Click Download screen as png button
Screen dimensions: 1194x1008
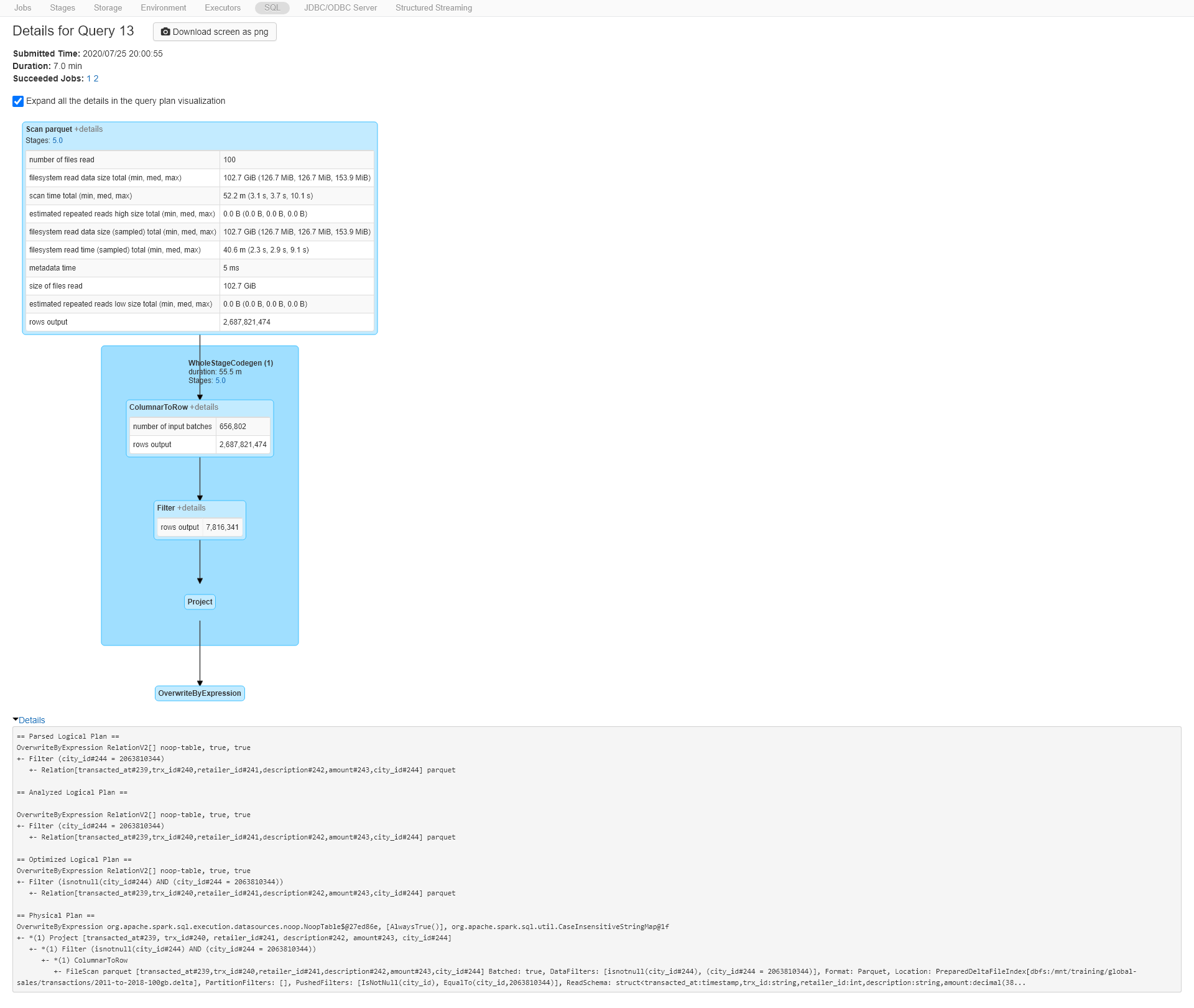(215, 32)
